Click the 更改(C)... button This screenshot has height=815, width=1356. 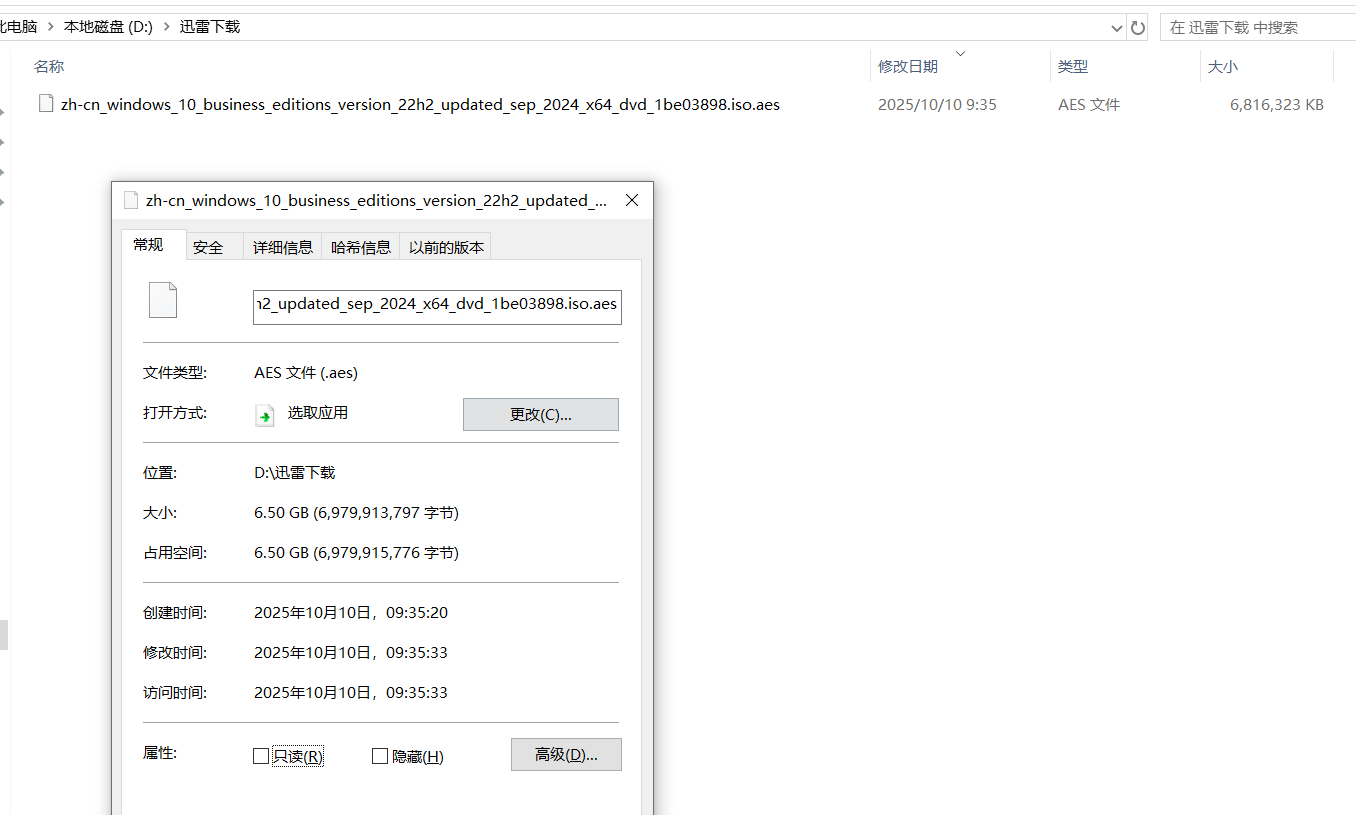point(541,415)
